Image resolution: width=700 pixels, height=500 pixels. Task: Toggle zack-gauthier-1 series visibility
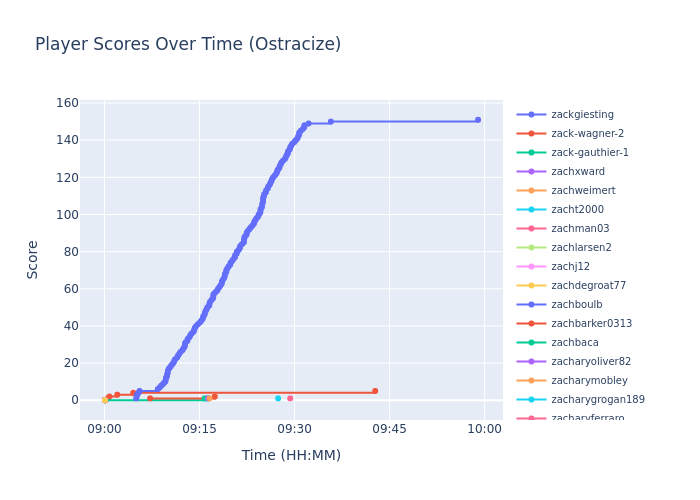[590, 153]
